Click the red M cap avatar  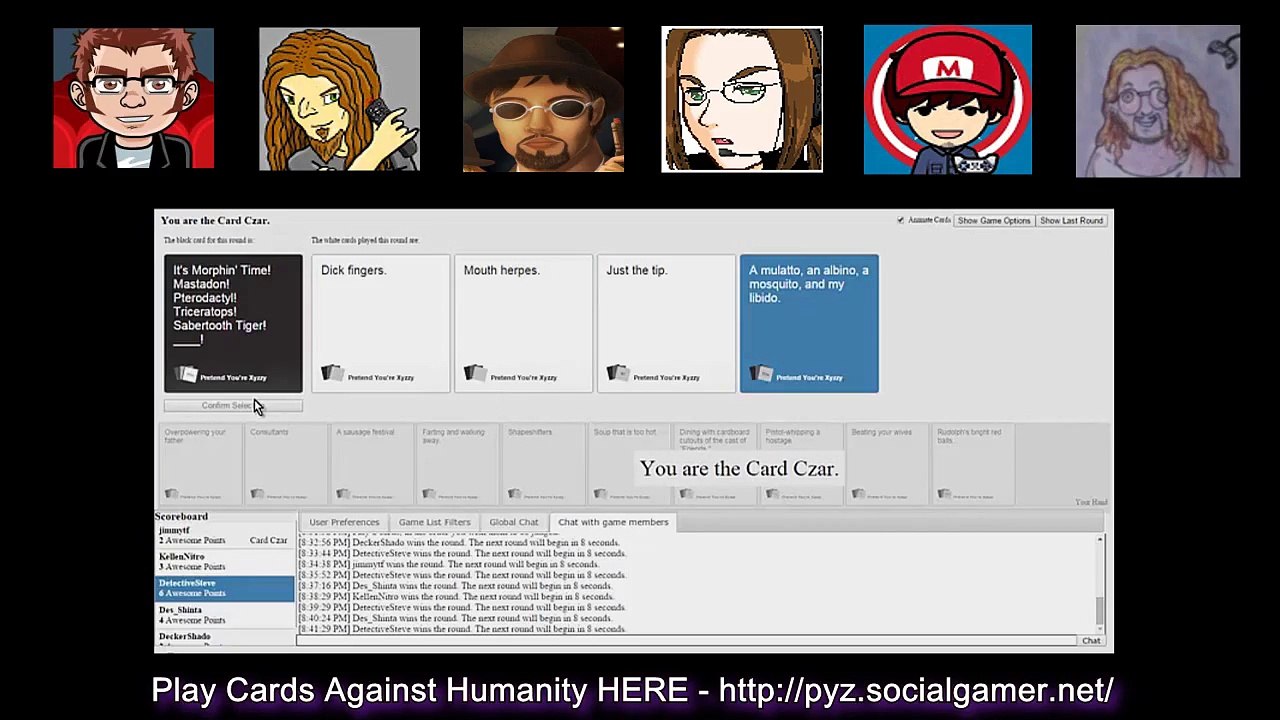[x=948, y=100]
